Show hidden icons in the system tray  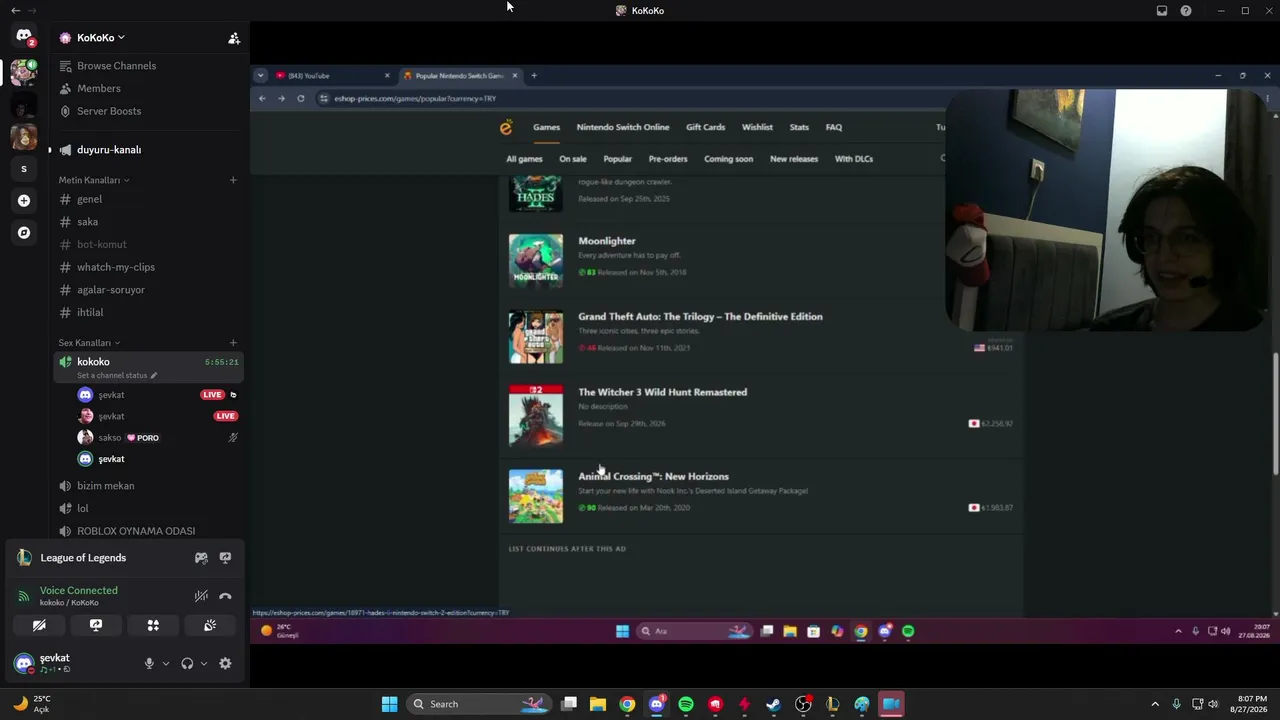coord(1155,704)
